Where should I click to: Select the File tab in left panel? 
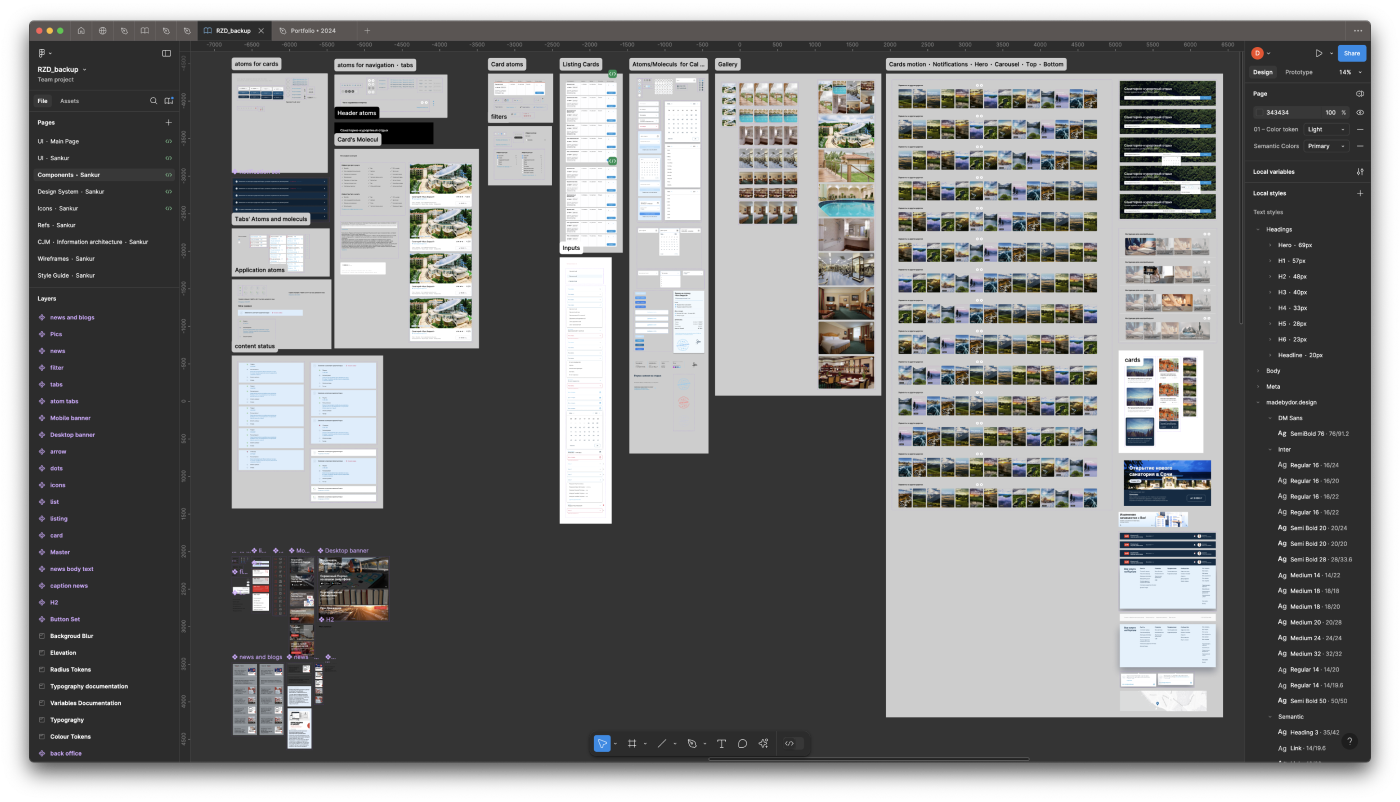pyautogui.click(x=43, y=101)
